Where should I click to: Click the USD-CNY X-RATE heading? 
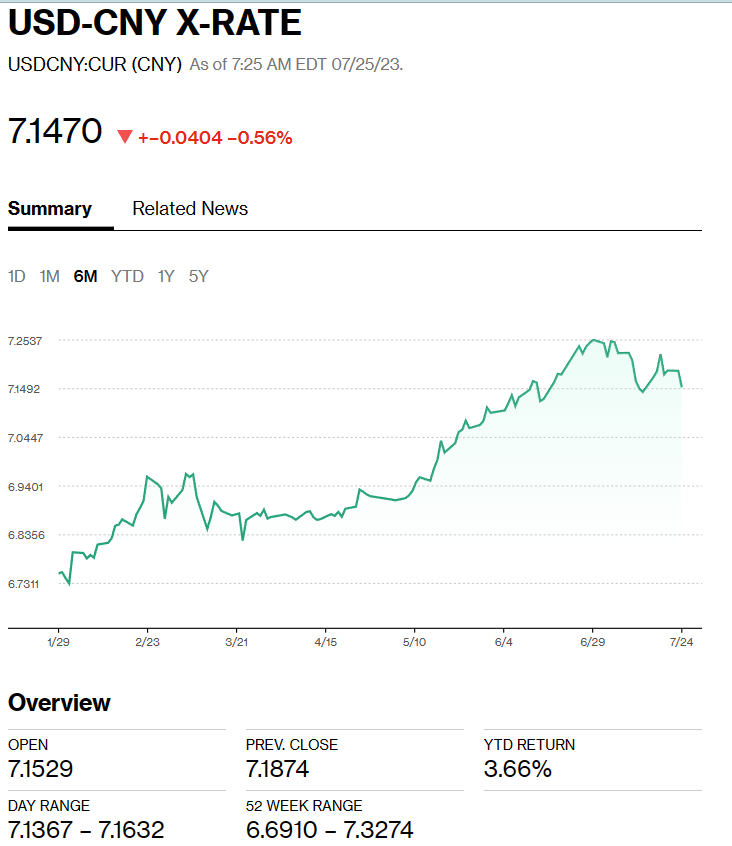(x=155, y=23)
